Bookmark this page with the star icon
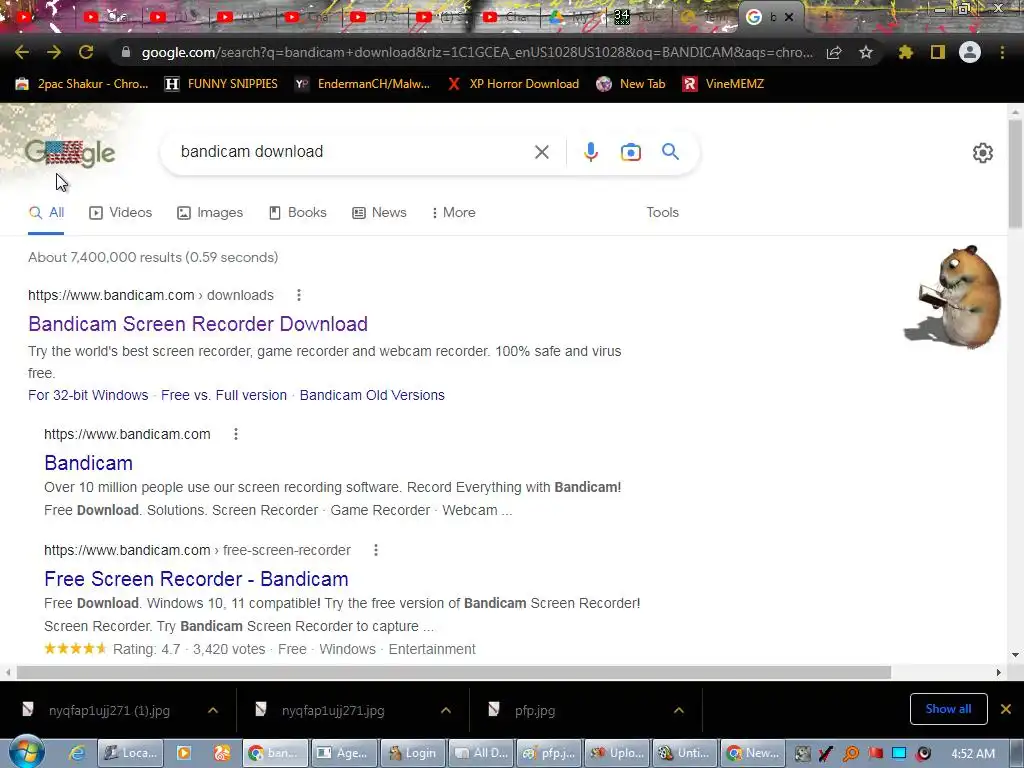1024x768 pixels. click(866, 52)
